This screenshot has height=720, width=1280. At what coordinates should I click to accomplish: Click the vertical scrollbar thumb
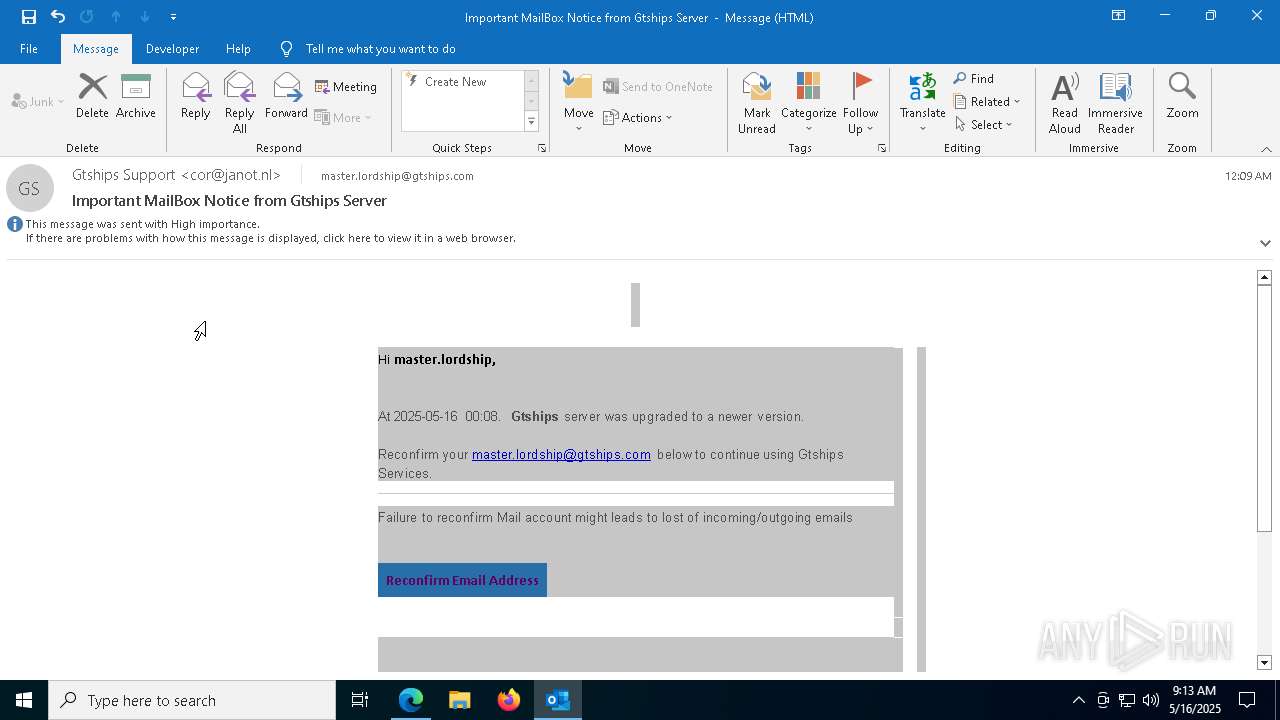[x=1264, y=407]
